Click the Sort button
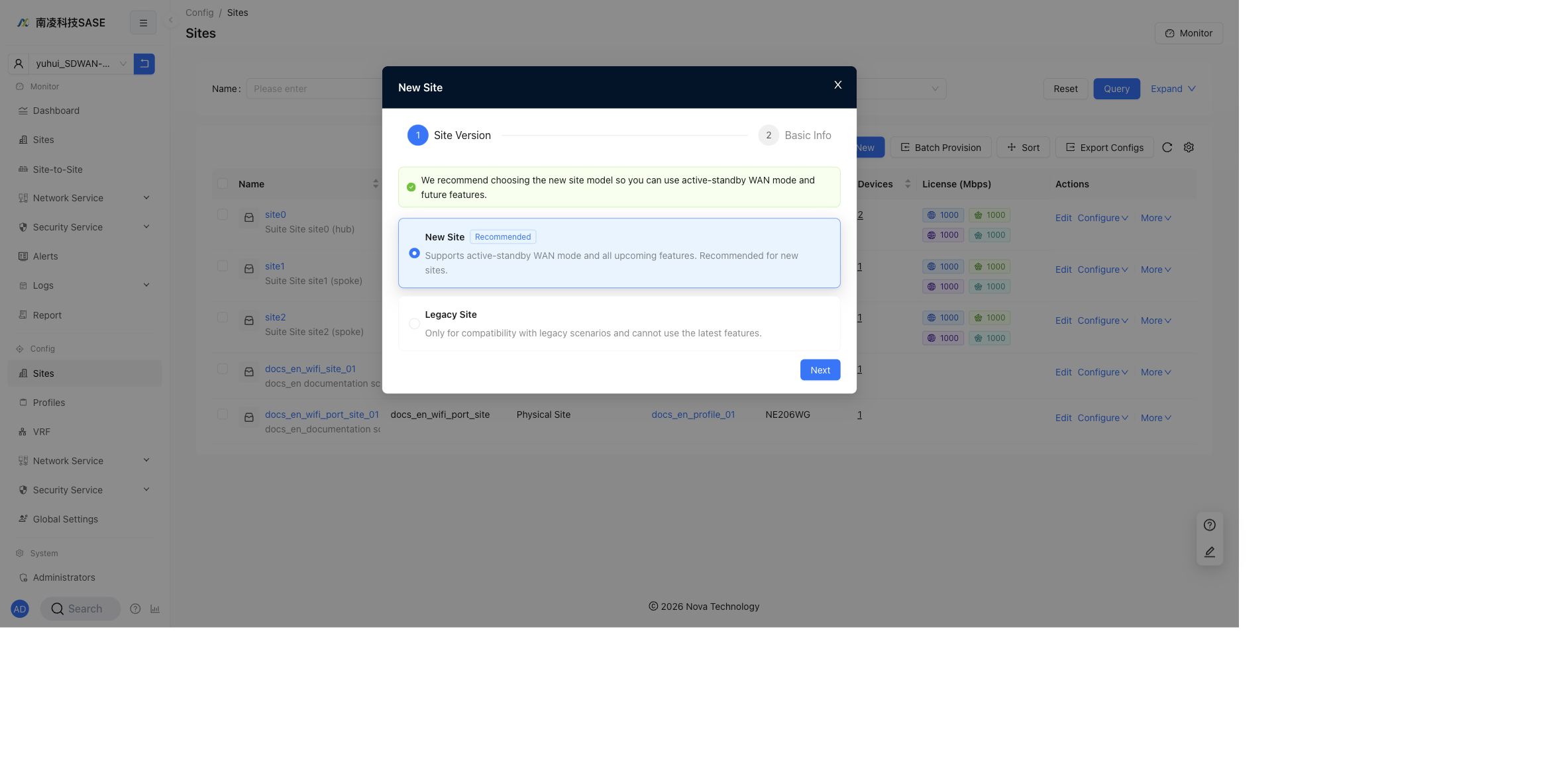The height and width of the screenshot is (784, 1549). tap(1023, 148)
